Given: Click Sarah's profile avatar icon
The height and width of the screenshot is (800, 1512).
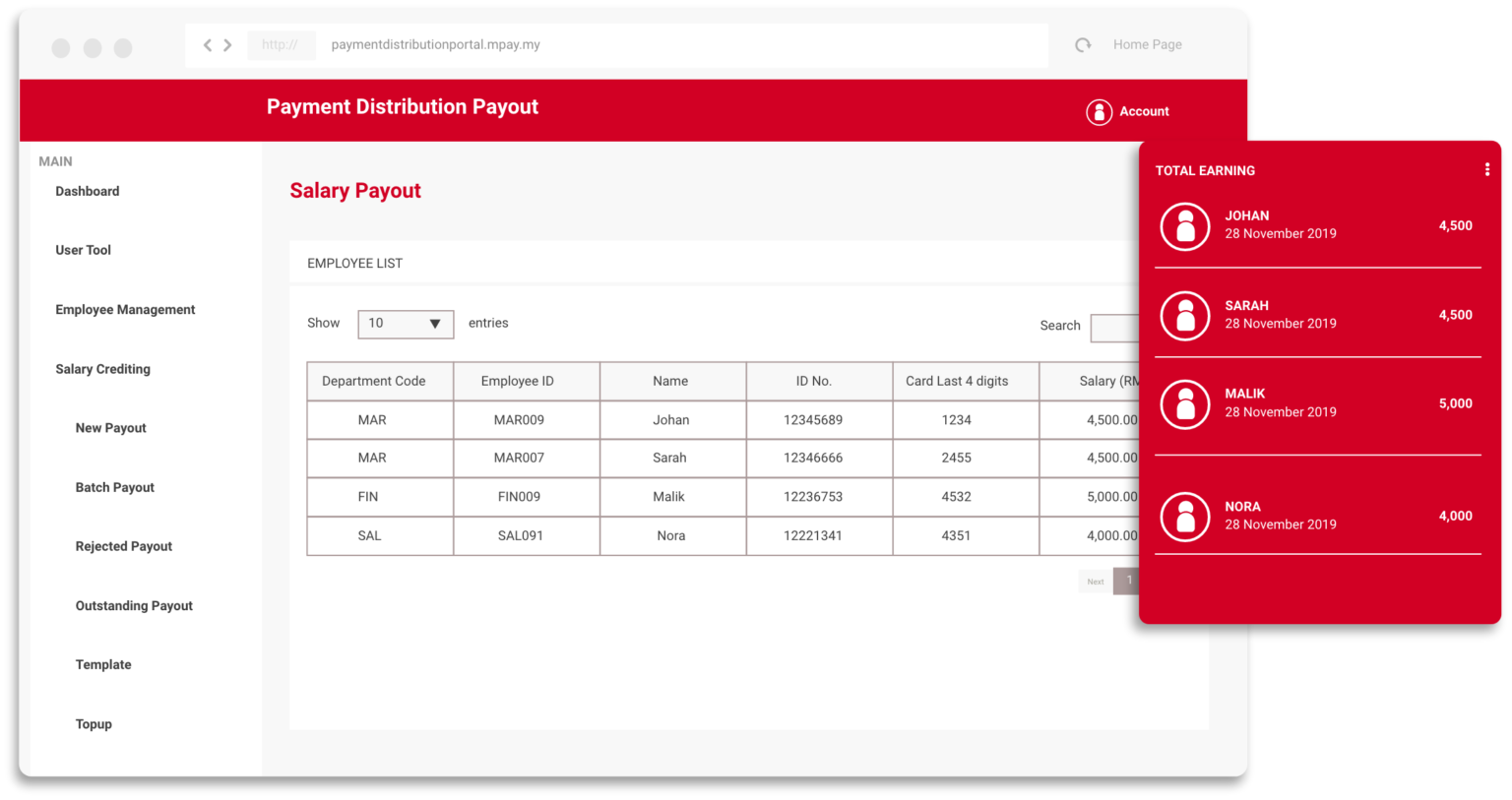Looking at the screenshot, I should click(1184, 315).
